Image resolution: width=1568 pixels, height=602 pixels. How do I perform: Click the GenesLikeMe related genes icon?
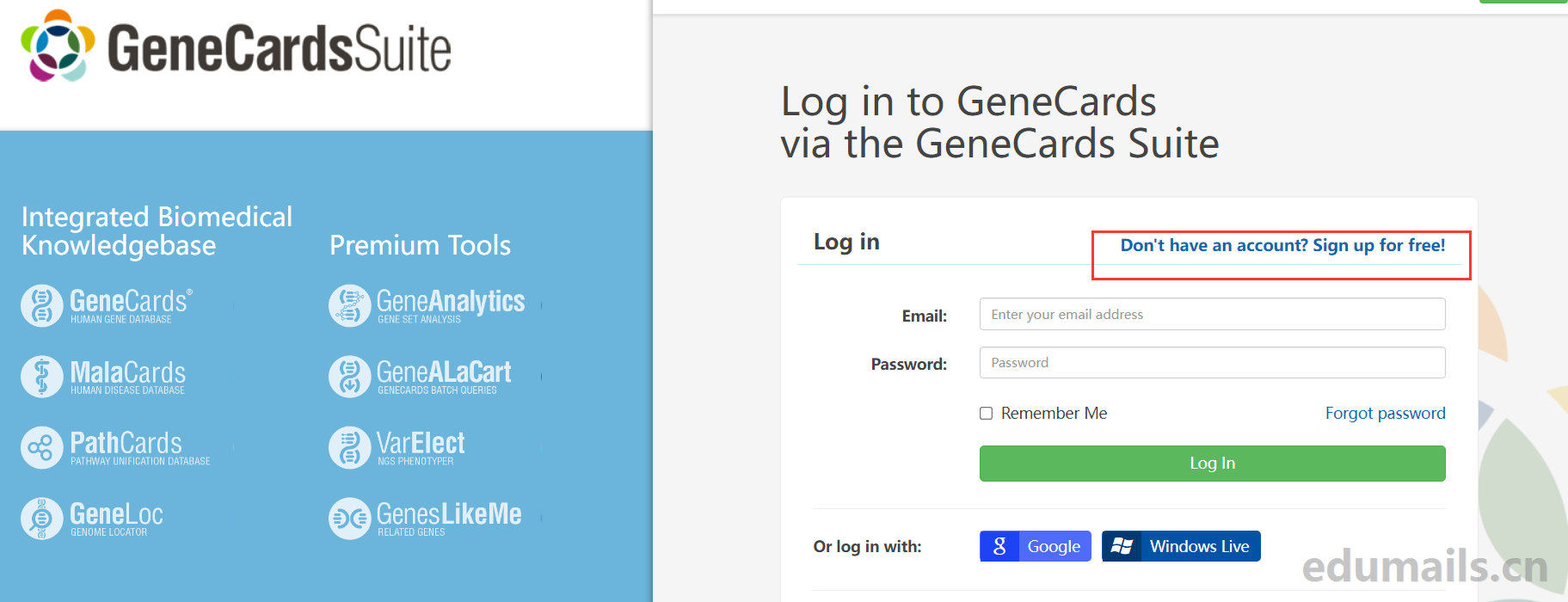350,519
